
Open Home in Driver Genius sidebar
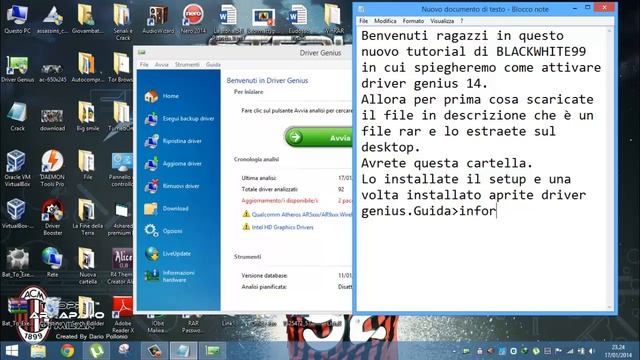click(x=162, y=96)
